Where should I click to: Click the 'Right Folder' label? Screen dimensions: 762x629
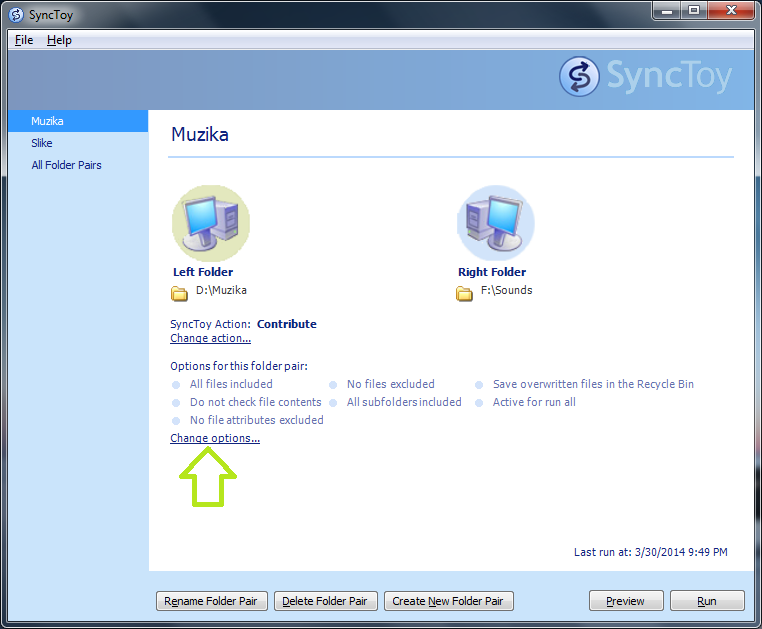(x=492, y=272)
